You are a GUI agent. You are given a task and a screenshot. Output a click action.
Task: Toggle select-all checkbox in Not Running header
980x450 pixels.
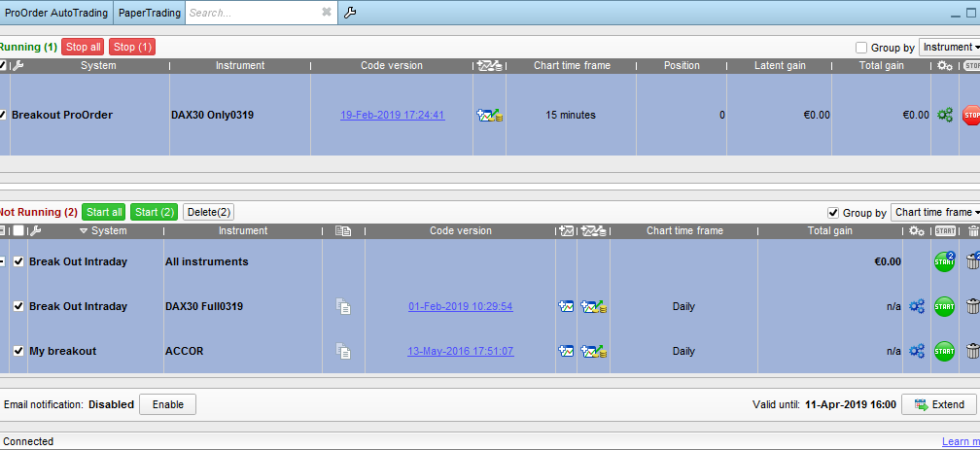tap(19, 231)
